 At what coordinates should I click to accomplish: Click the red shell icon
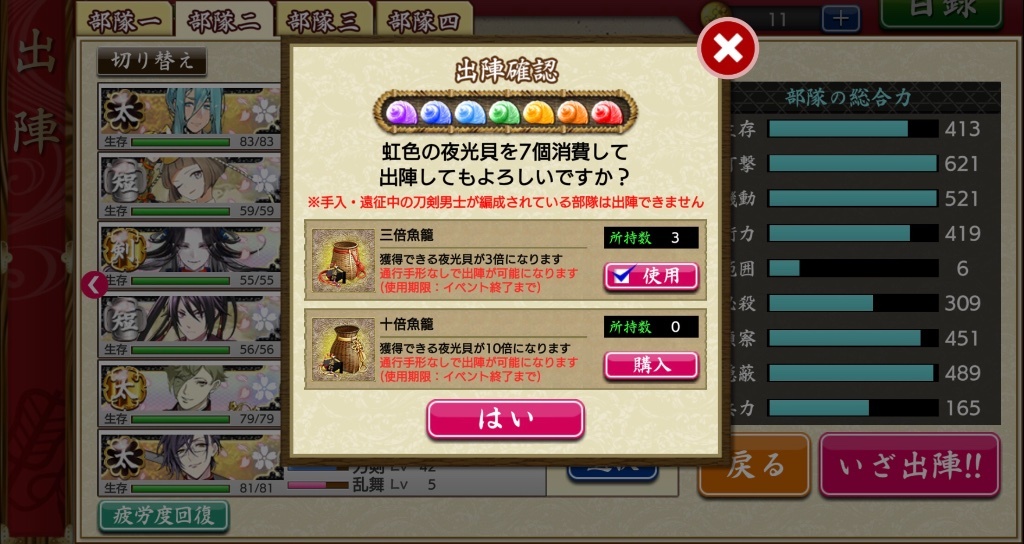607,112
